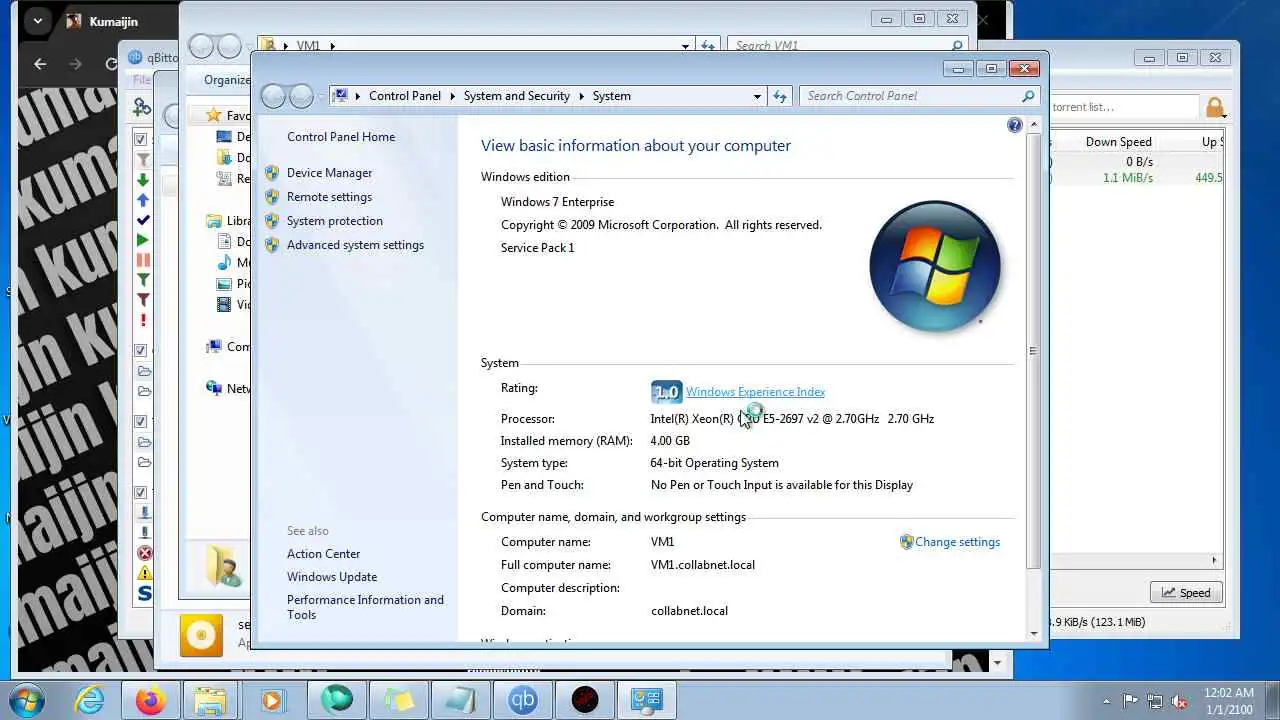Open Windows Explorer taskbar button
The width and height of the screenshot is (1280, 720).
point(213,700)
